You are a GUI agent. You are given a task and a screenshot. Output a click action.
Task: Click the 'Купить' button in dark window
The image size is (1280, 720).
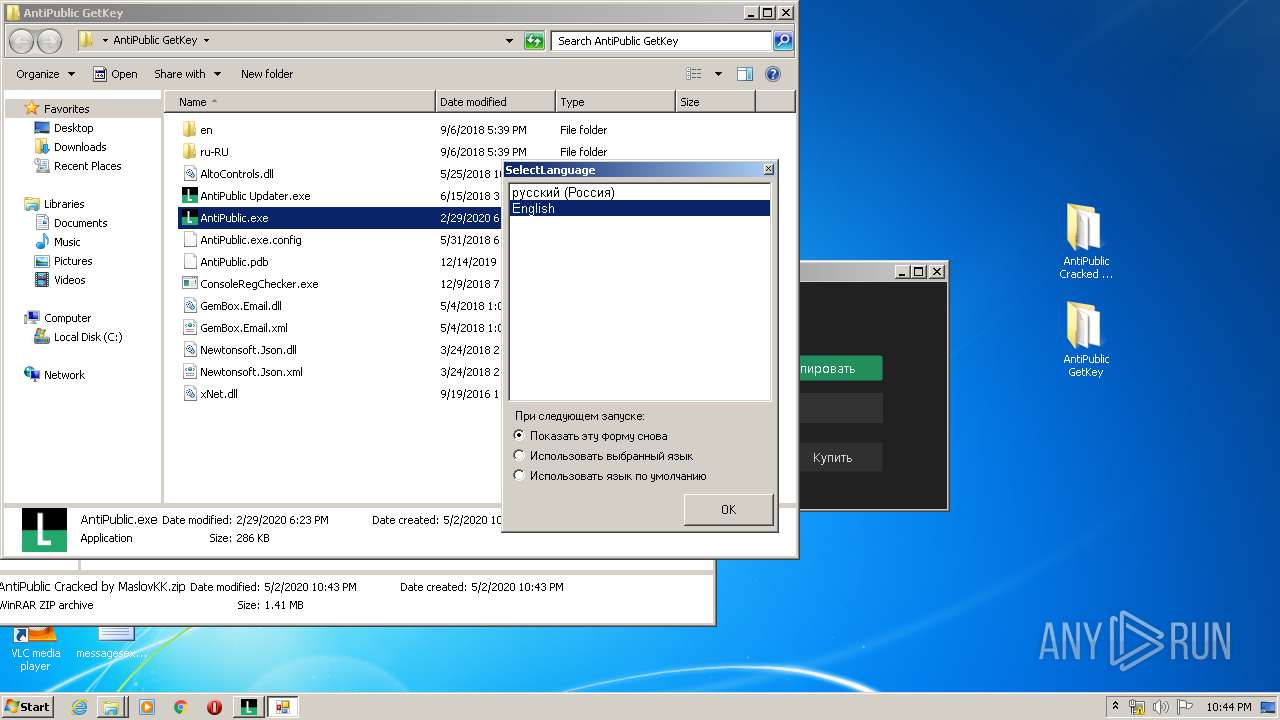pyautogui.click(x=839, y=457)
